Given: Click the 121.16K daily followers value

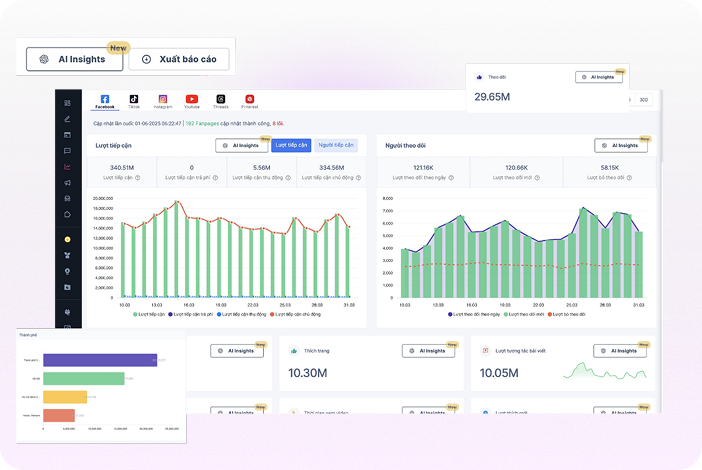Looking at the screenshot, I should click(423, 168).
